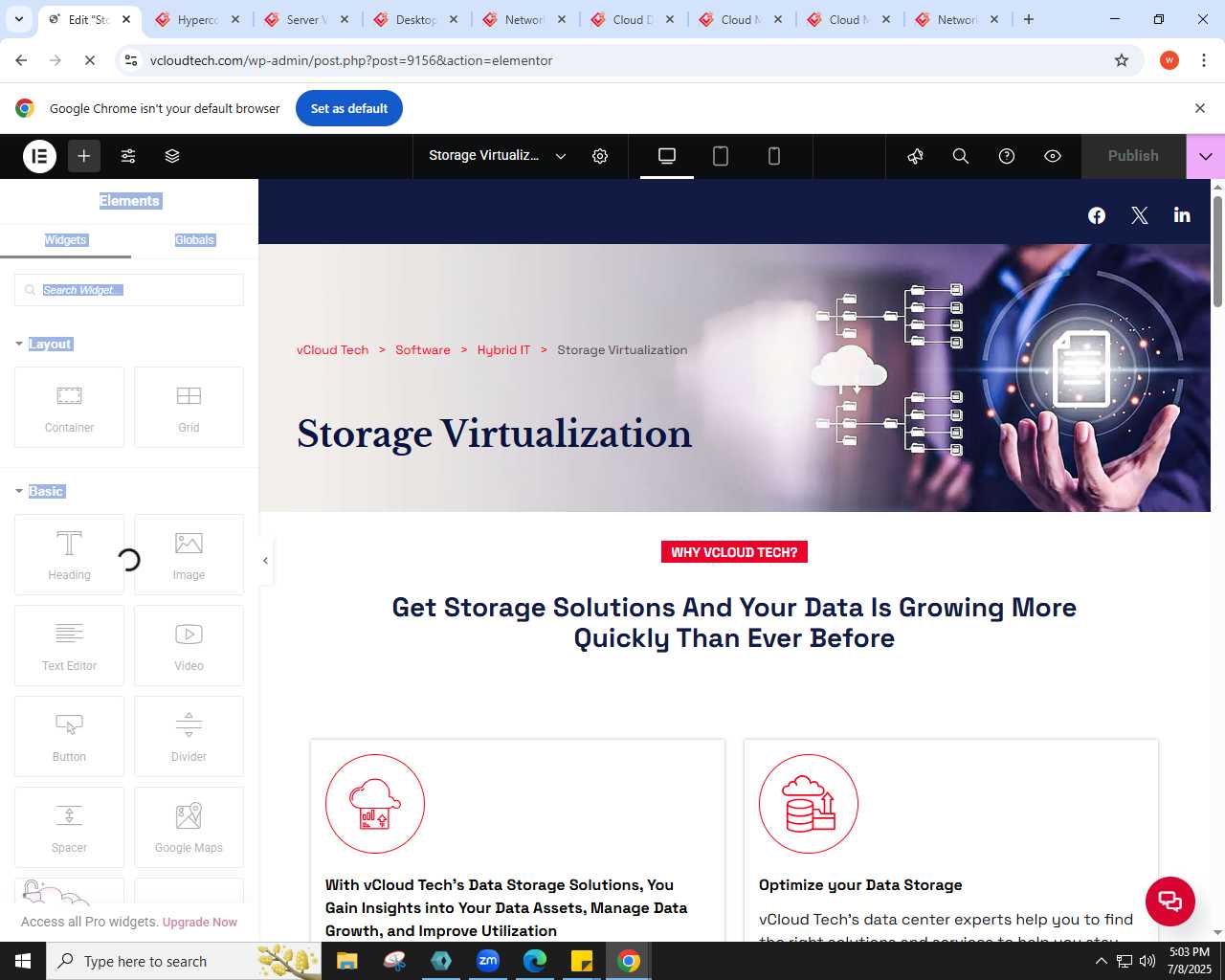The width and height of the screenshot is (1225, 980).
Task: Select the Heading widget
Action: pyautogui.click(x=69, y=554)
